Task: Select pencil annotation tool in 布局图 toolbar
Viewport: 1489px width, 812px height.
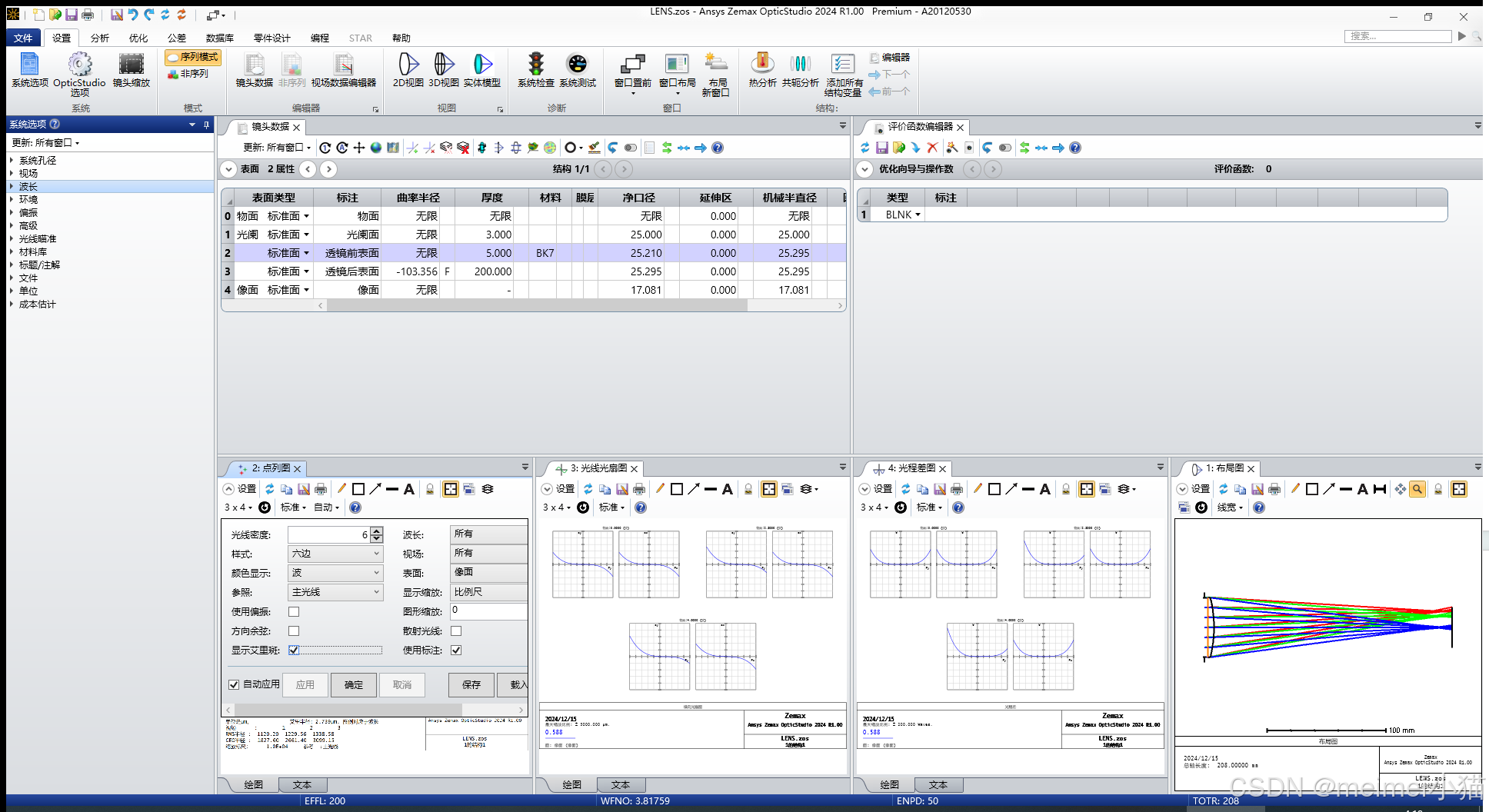Action: [x=1295, y=489]
